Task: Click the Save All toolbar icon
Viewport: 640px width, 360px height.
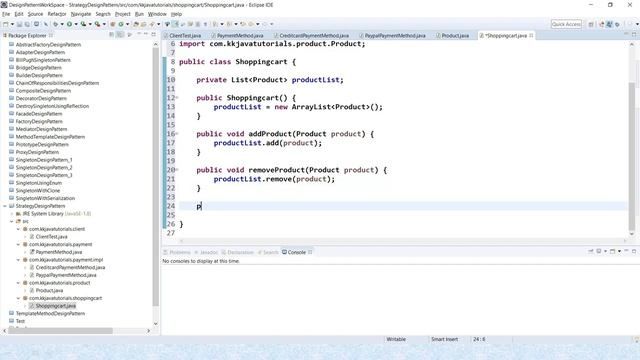Action: click(27, 24)
